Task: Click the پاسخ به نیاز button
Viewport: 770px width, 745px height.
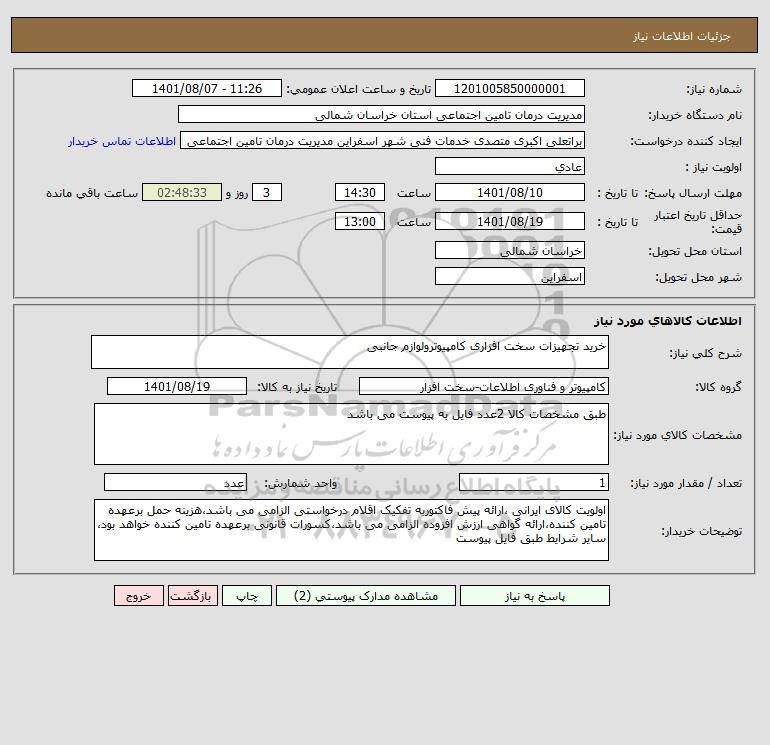Action: pos(535,596)
